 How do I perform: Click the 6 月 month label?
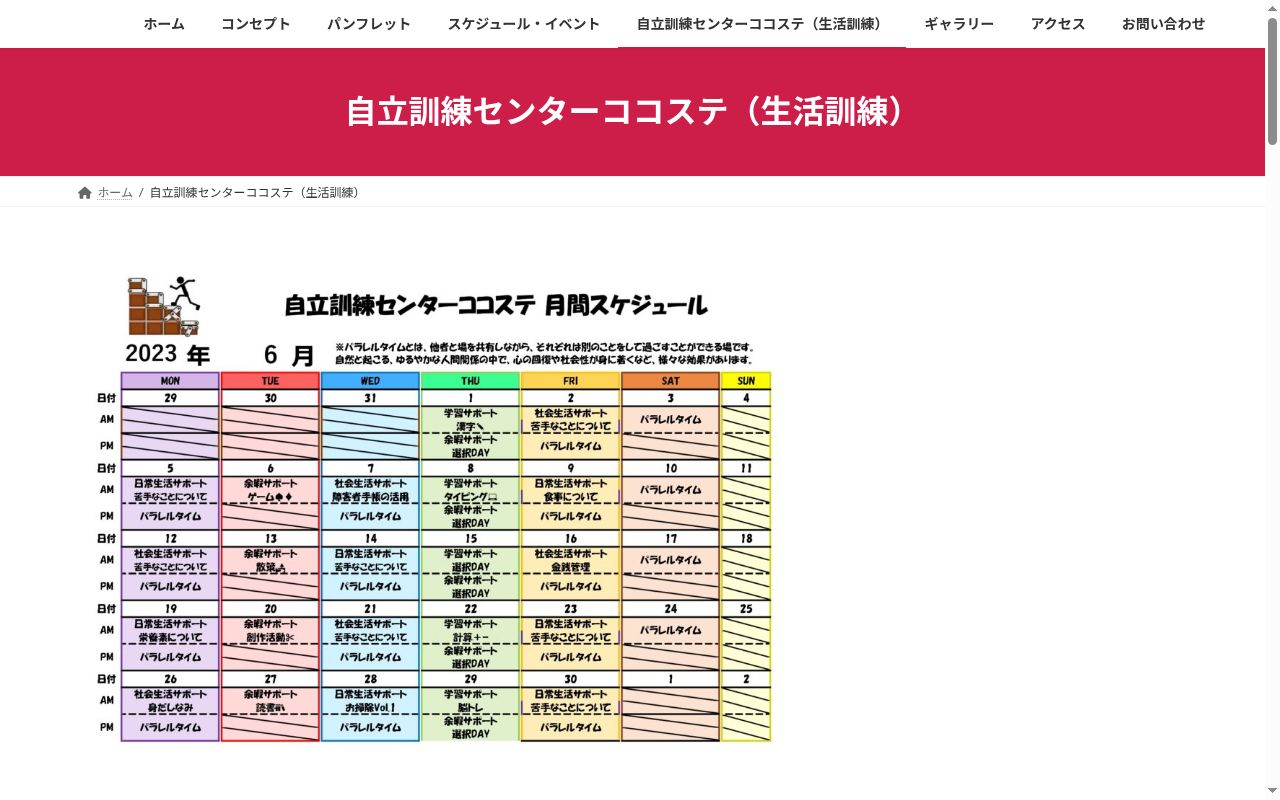289,355
